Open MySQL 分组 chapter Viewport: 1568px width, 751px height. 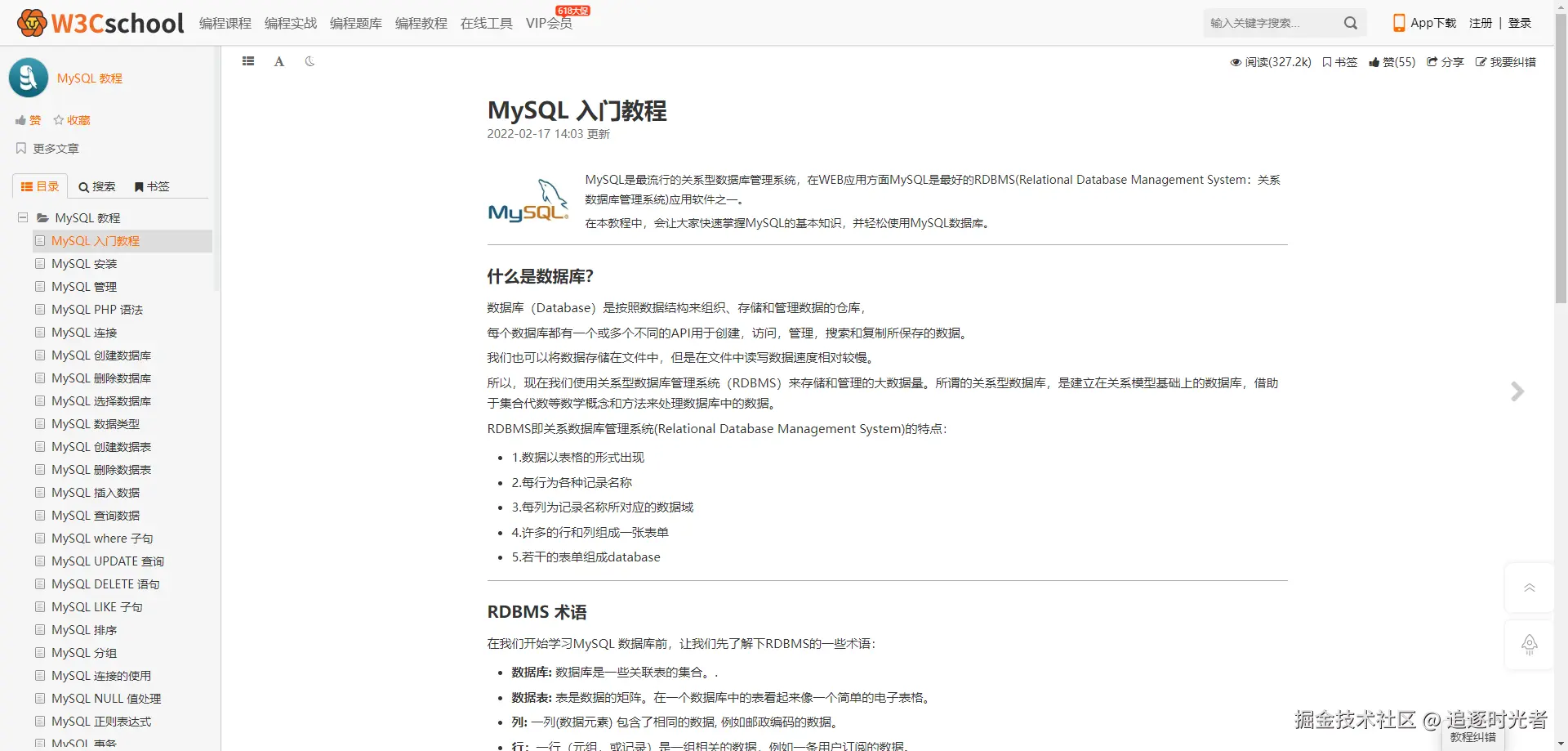84,653
